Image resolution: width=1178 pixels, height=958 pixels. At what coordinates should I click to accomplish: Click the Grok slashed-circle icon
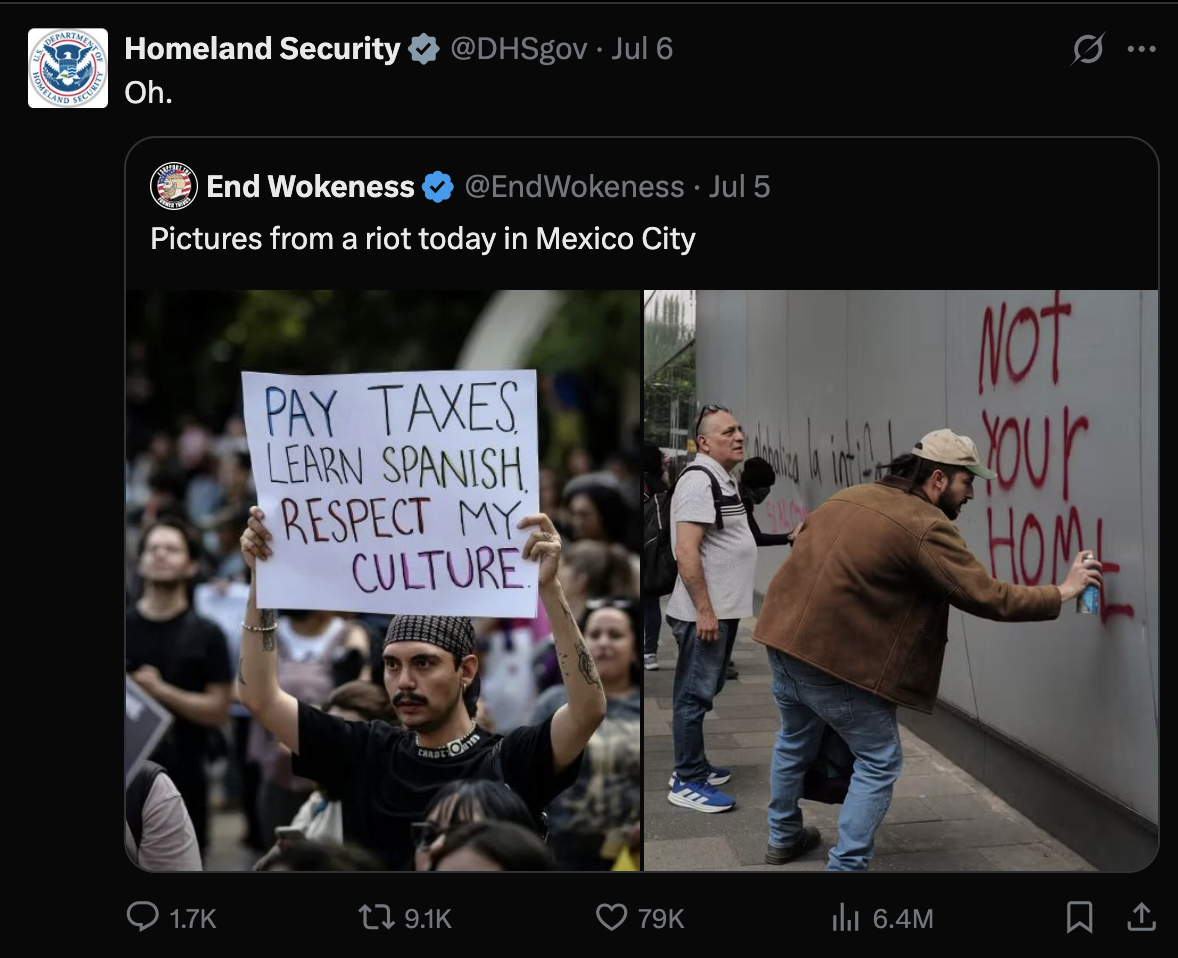[x=1088, y=50]
